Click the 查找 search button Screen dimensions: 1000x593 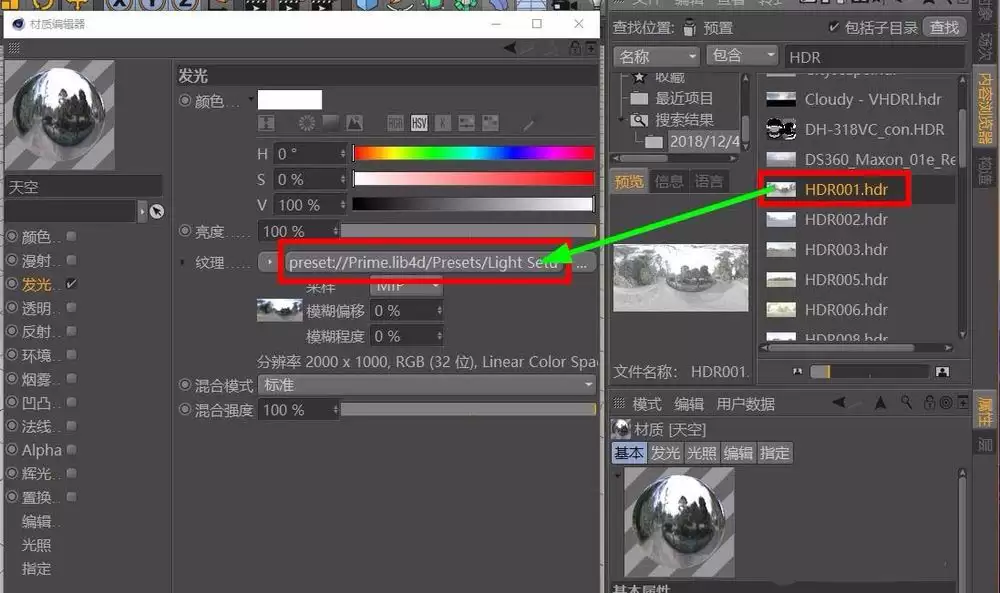(944, 27)
